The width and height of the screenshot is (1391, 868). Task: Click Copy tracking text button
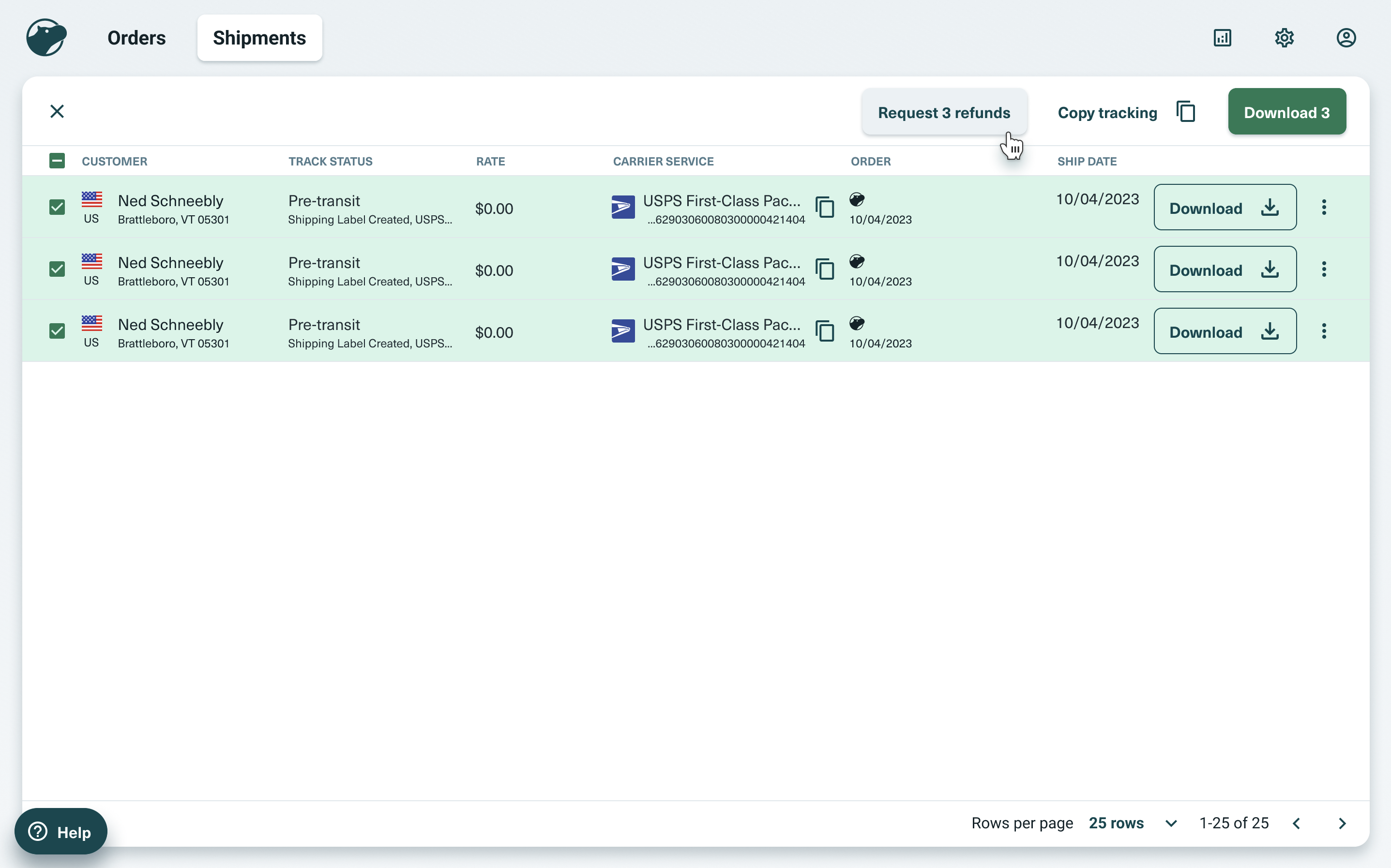tap(1107, 113)
